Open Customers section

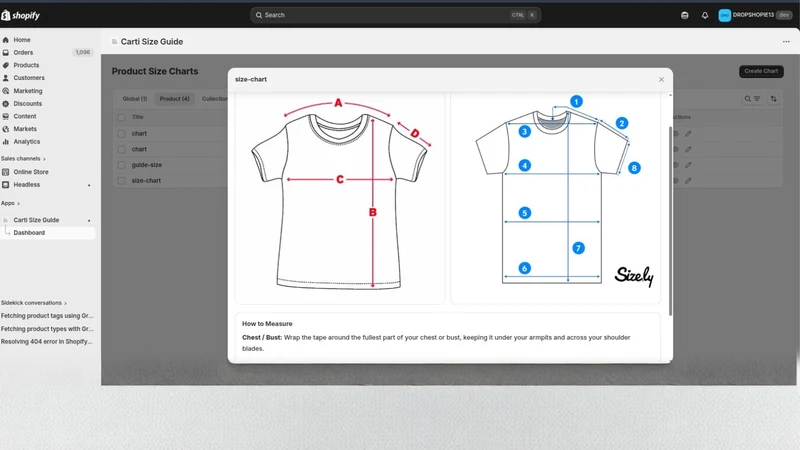(x=29, y=78)
